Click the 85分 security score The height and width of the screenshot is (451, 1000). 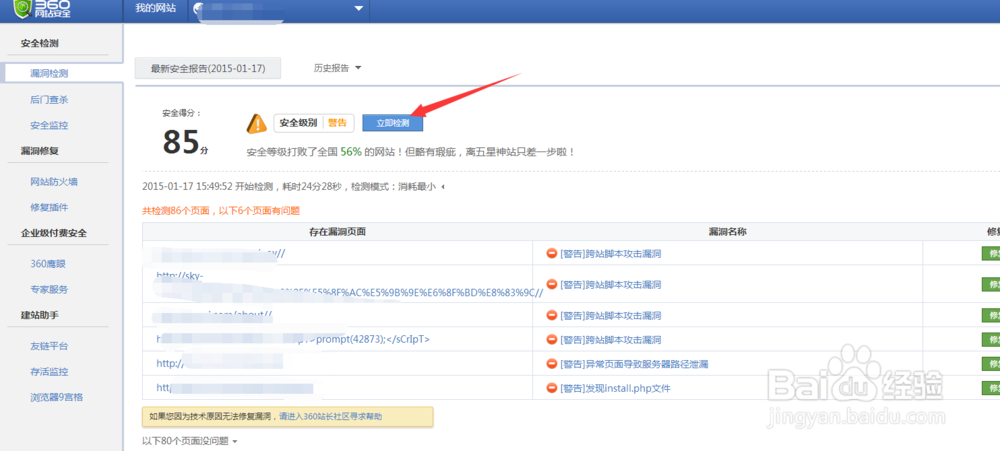185,142
